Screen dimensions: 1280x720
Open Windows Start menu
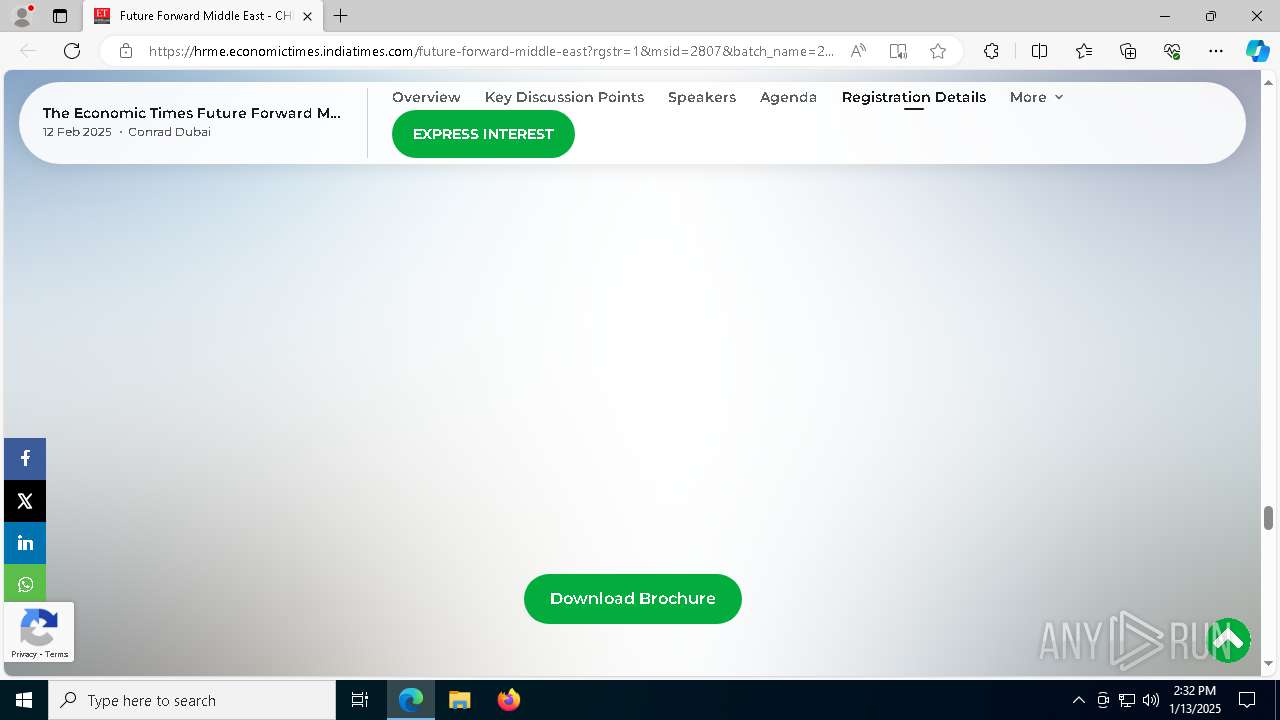pyautogui.click(x=24, y=700)
